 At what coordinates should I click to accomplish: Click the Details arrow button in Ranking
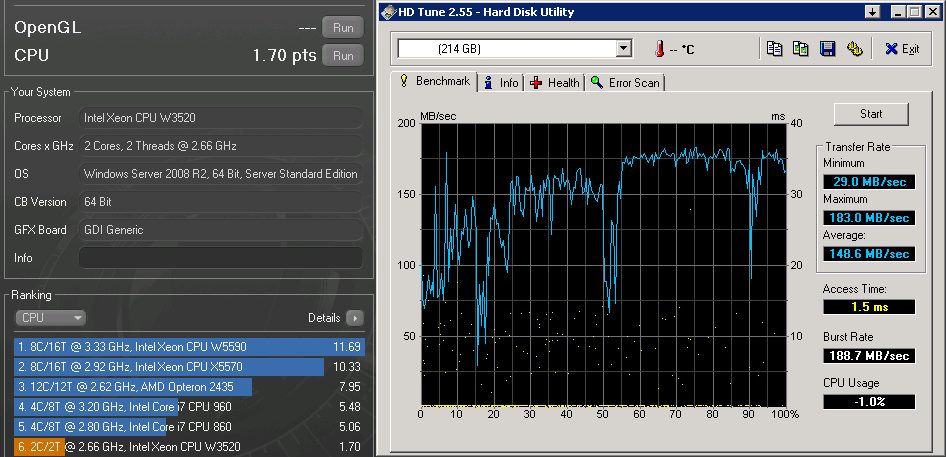click(355, 318)
